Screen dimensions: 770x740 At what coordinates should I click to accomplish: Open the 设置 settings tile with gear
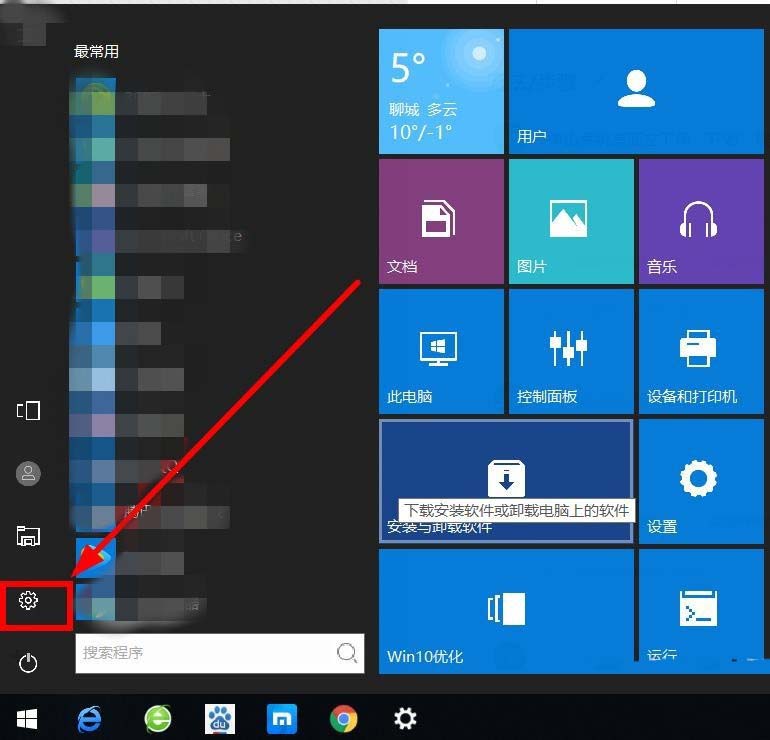[x=701, y=481]
